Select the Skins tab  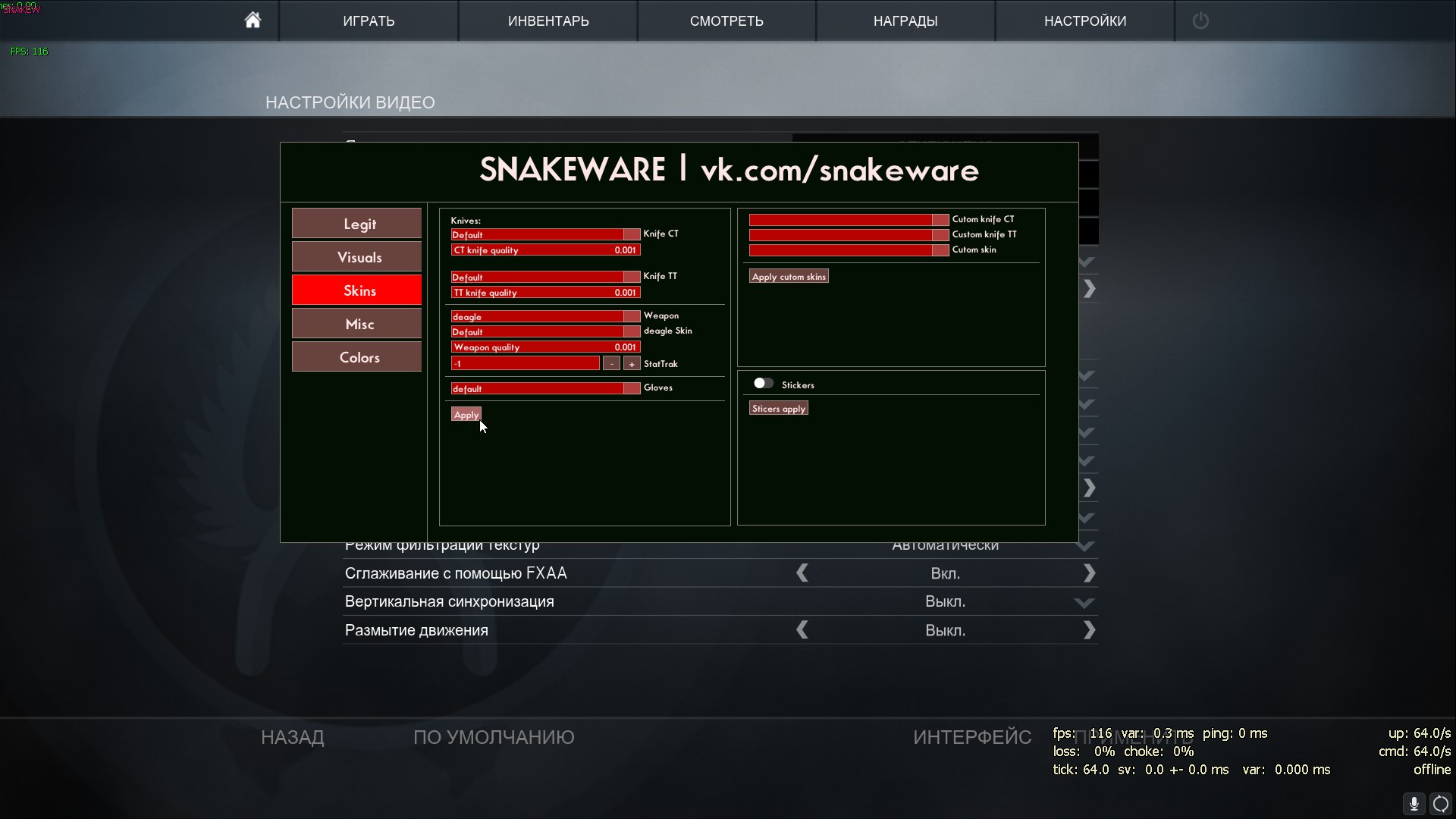356,290
